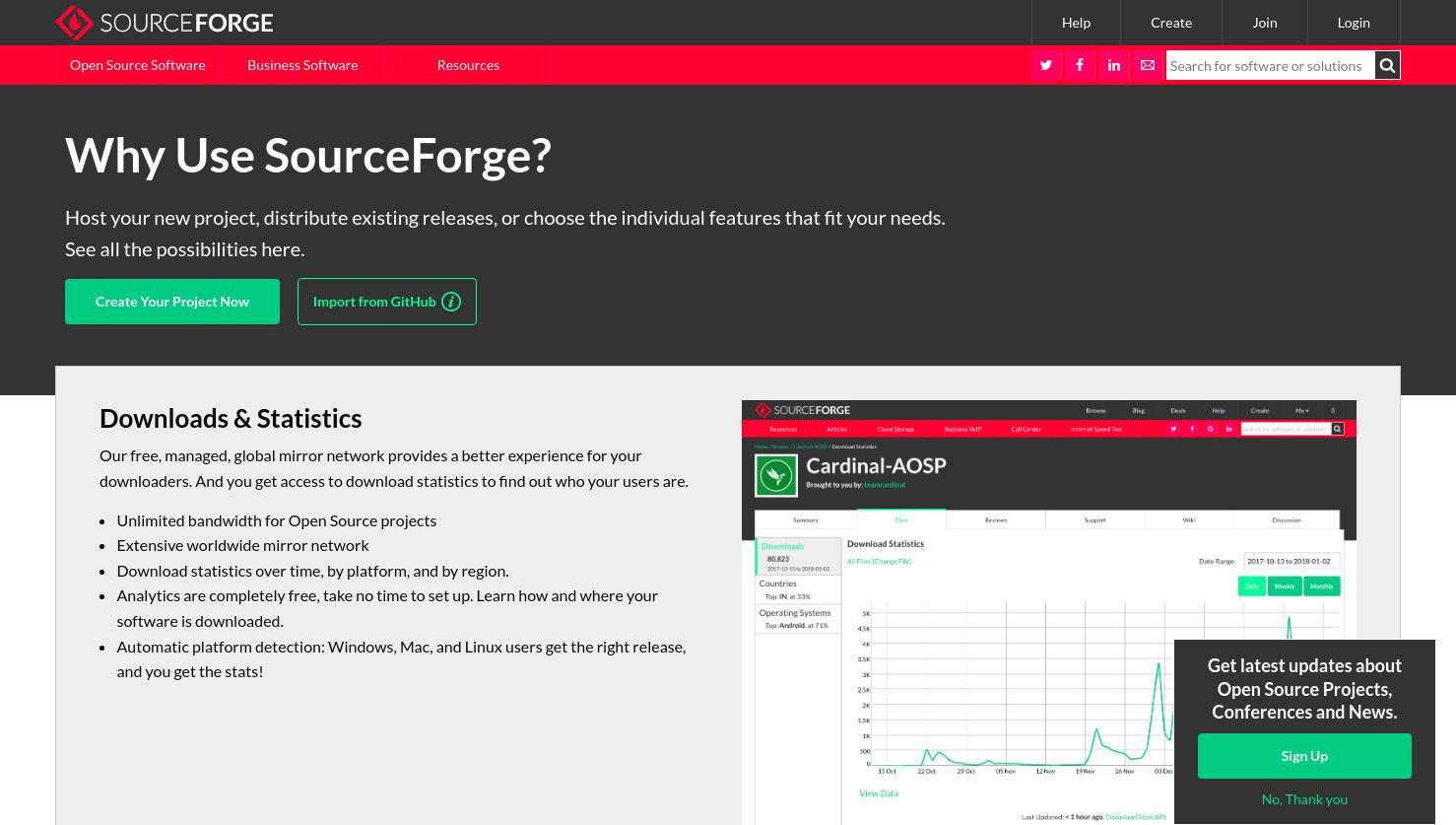
Task: Click the search magnifier button
Action: pos(1387,65)
